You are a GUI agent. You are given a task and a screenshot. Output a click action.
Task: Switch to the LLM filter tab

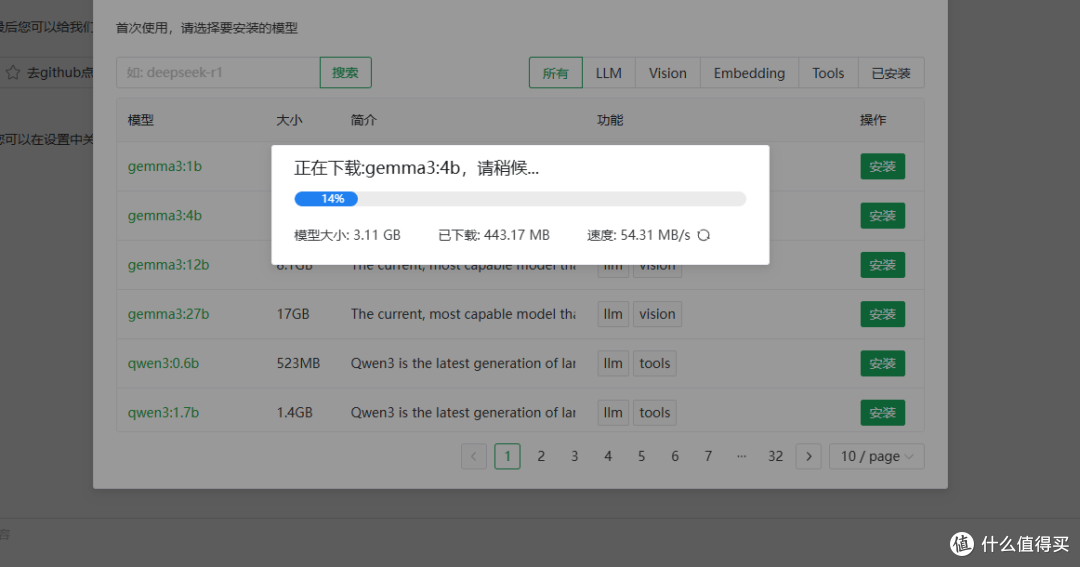[608, 73]
